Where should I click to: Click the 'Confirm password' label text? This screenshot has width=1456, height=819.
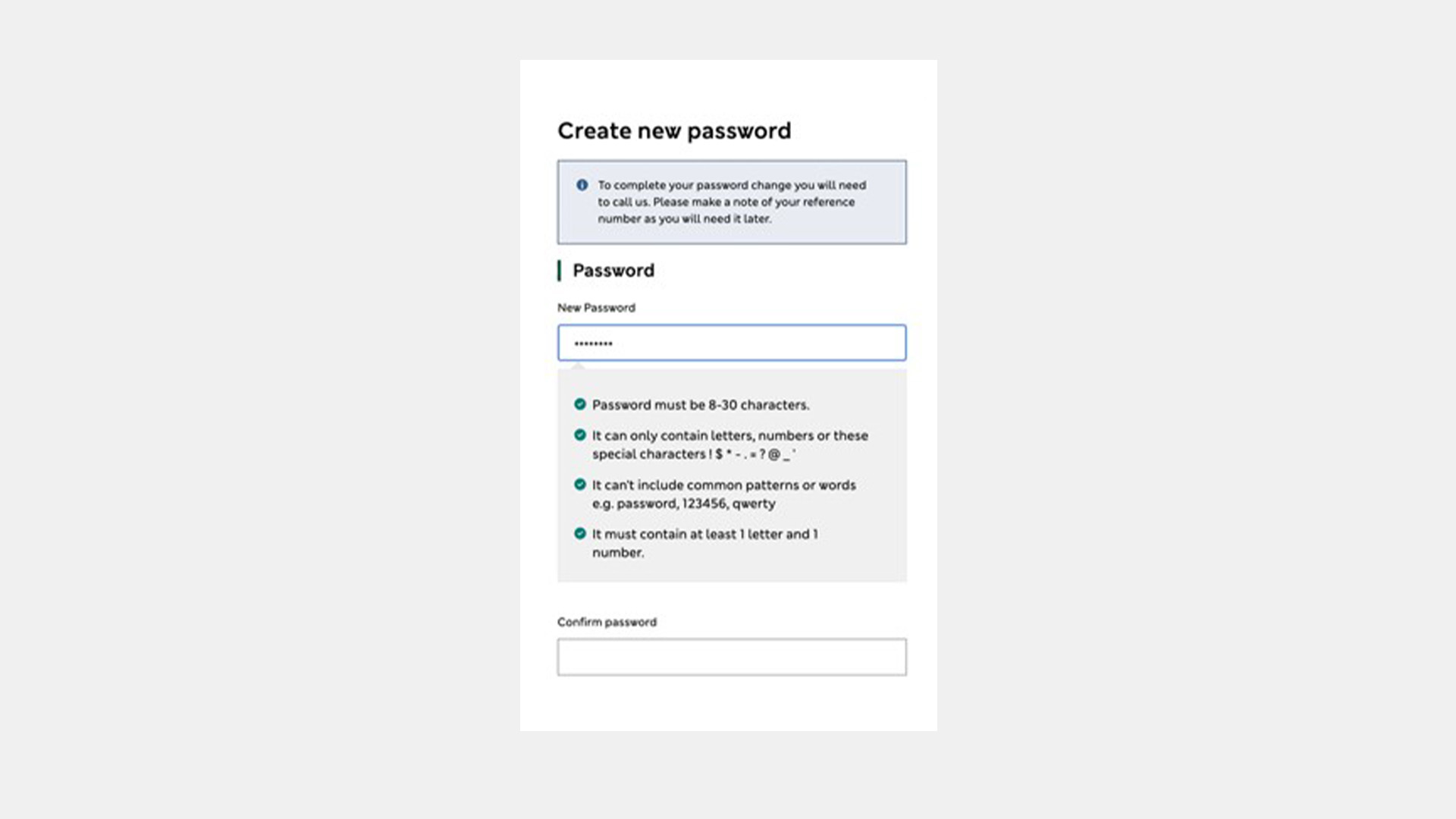(607, 622)
